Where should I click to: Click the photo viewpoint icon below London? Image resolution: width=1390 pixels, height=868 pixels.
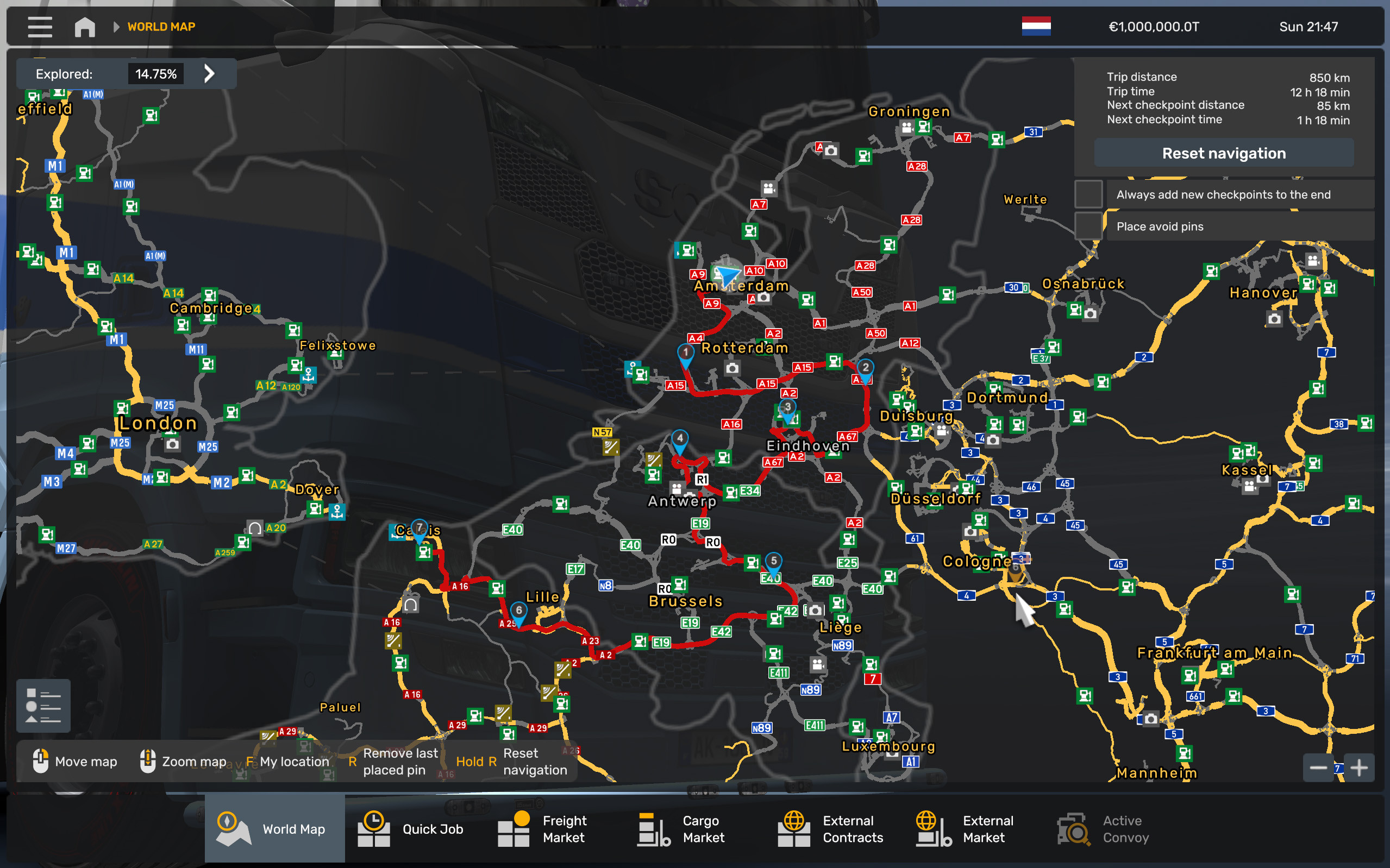click(x=172, y=444)
